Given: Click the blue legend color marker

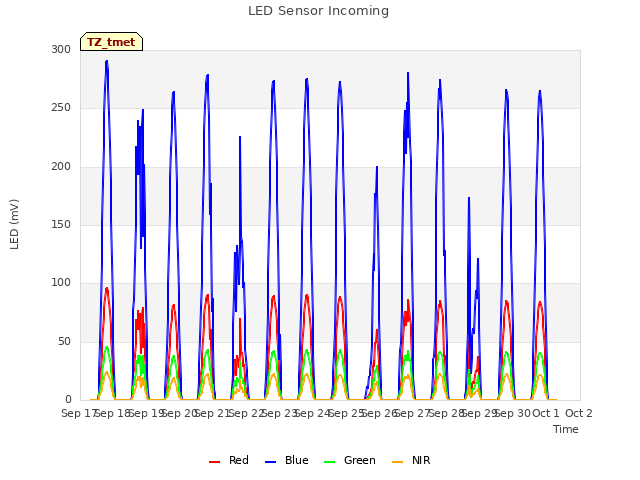Looking at the screenshot, I should 270,462.
